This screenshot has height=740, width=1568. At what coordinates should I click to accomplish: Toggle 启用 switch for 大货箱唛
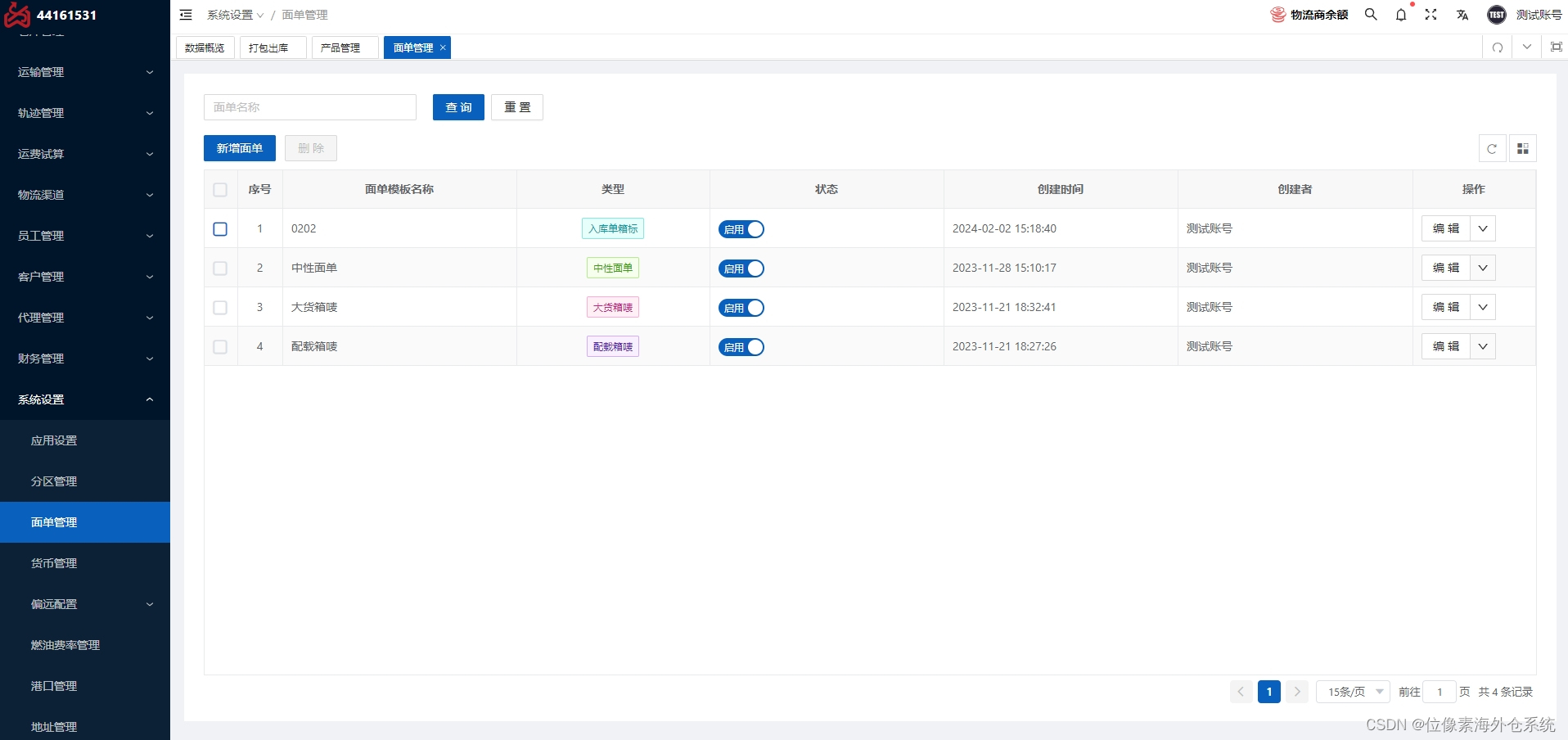pos(741,308)
